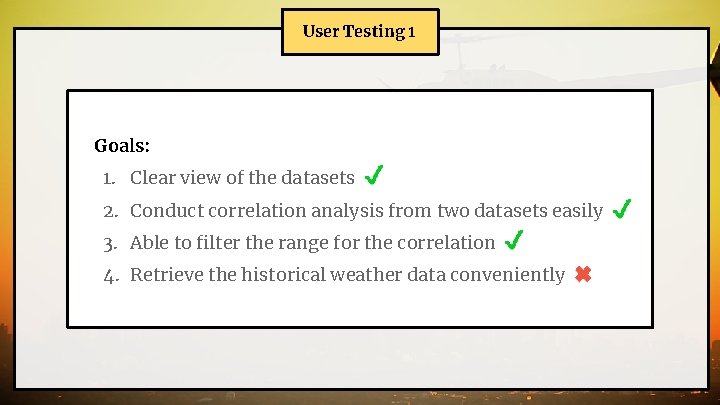Select the 'Goals:' heading
Screen dimensions: 720x405
click(x=122, y=146)
